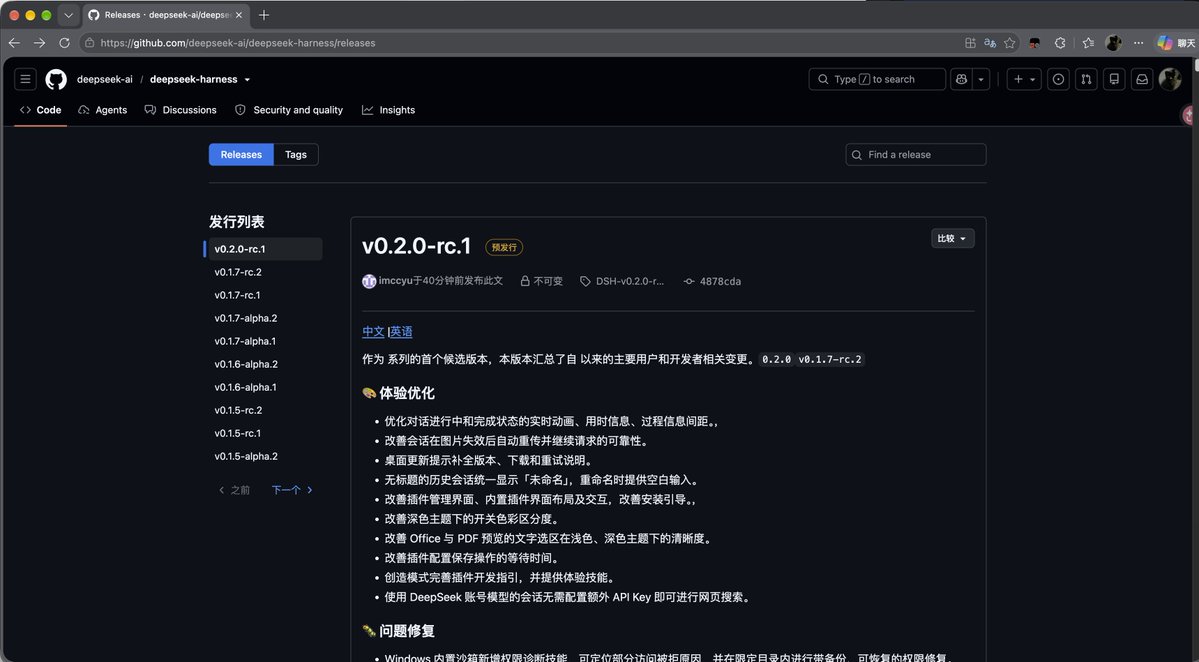Viewport: 1199px width, 662px height.
Task: Open the Copilot 聊天 chat button
Action: (x=1176, y=43)
